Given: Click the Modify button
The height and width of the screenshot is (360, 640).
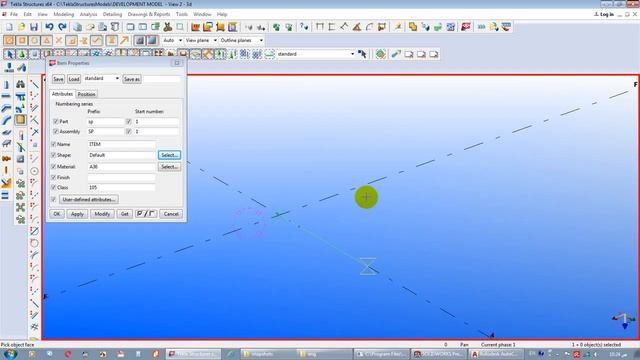Looking at the screenshot, I should 102,214.
